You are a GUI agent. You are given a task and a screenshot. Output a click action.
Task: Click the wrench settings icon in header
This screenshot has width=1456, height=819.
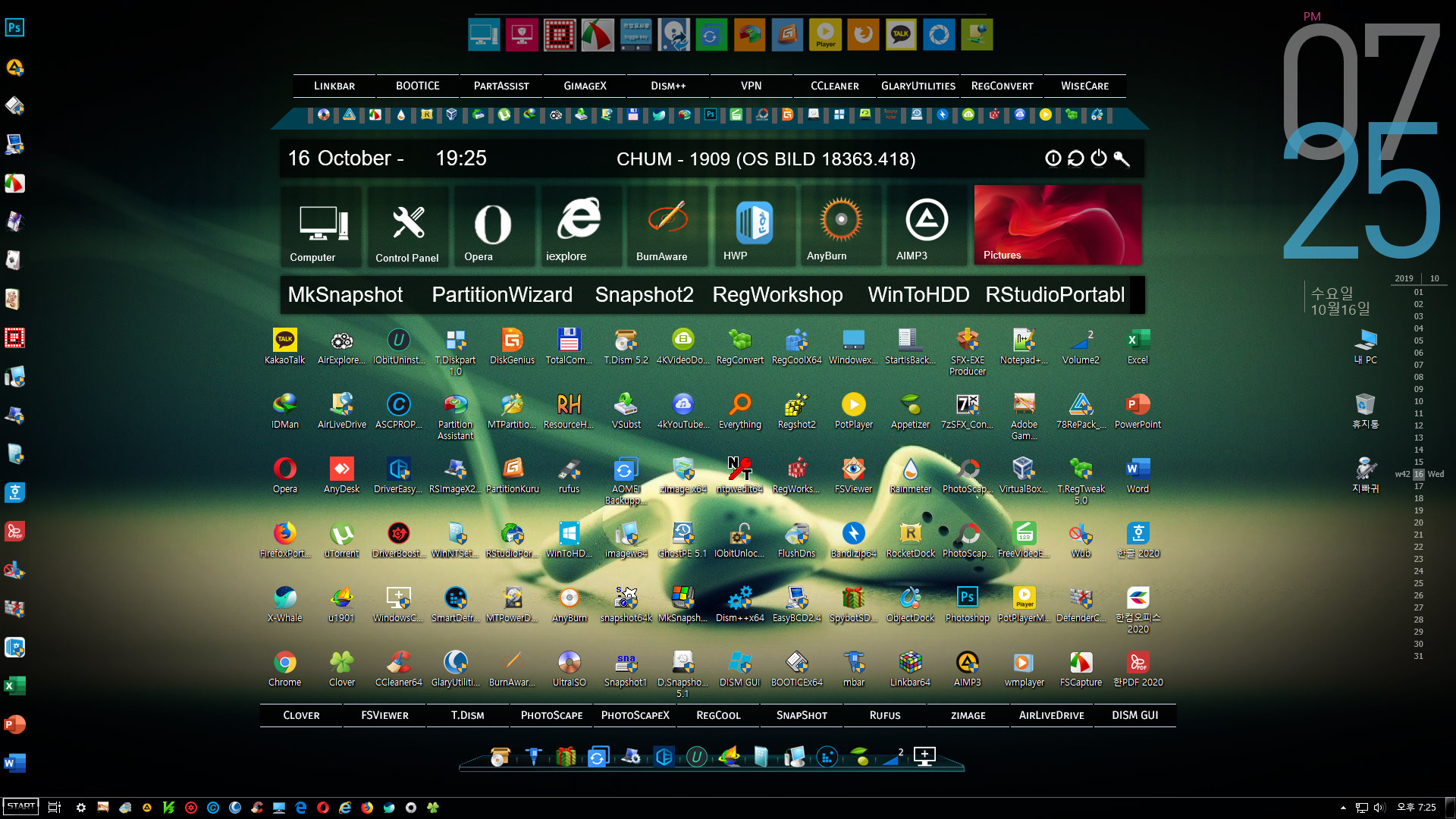[x=1122, y=158]
